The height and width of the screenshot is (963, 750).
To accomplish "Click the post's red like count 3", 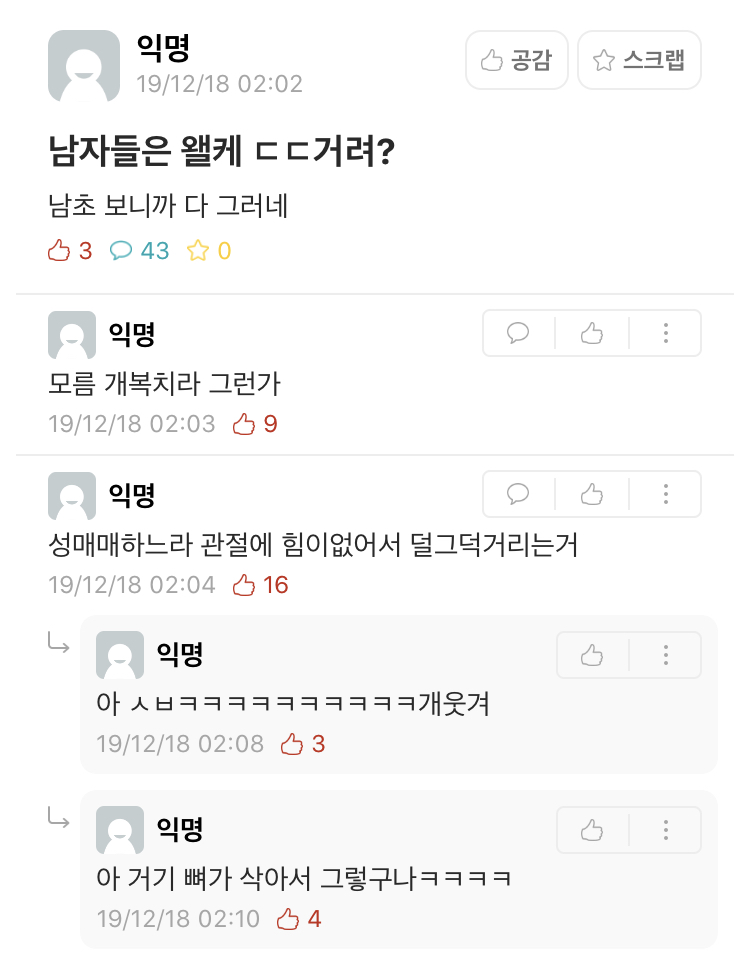I will coord(70,251).
